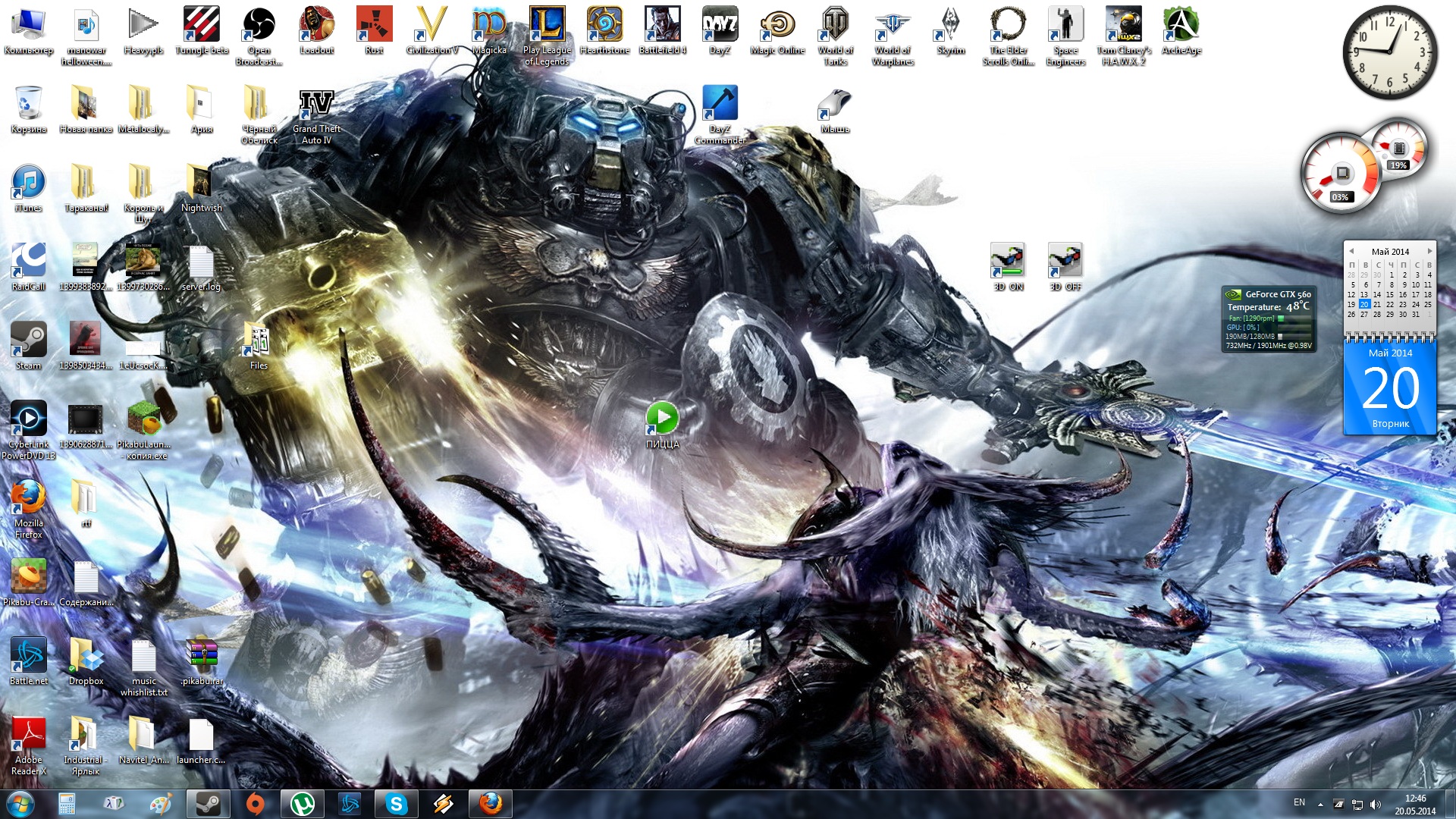
Task: Select the server.log file
Action: click(x=202, y=268)
